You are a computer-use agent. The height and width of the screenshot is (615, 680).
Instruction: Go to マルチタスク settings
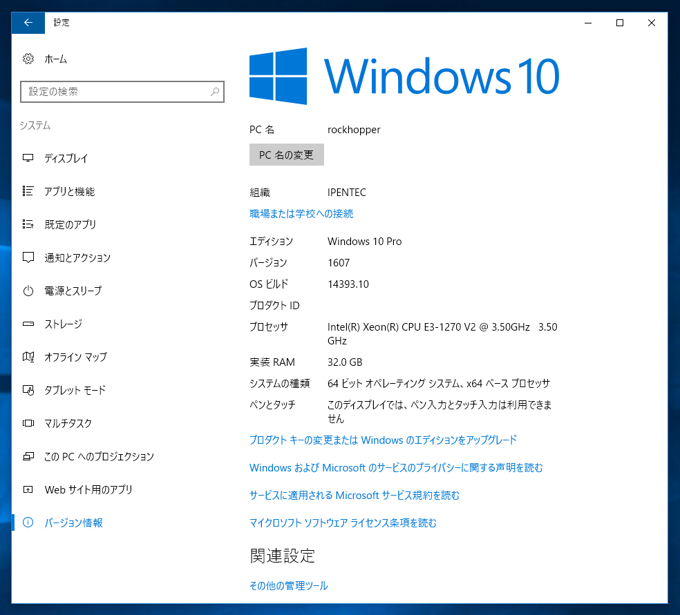(x=68, y=423)
